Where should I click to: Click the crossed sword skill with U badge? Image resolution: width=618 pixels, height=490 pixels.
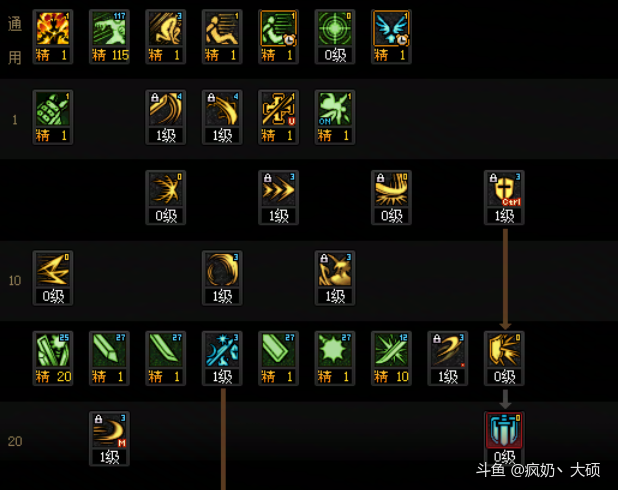tap(278, 109)
